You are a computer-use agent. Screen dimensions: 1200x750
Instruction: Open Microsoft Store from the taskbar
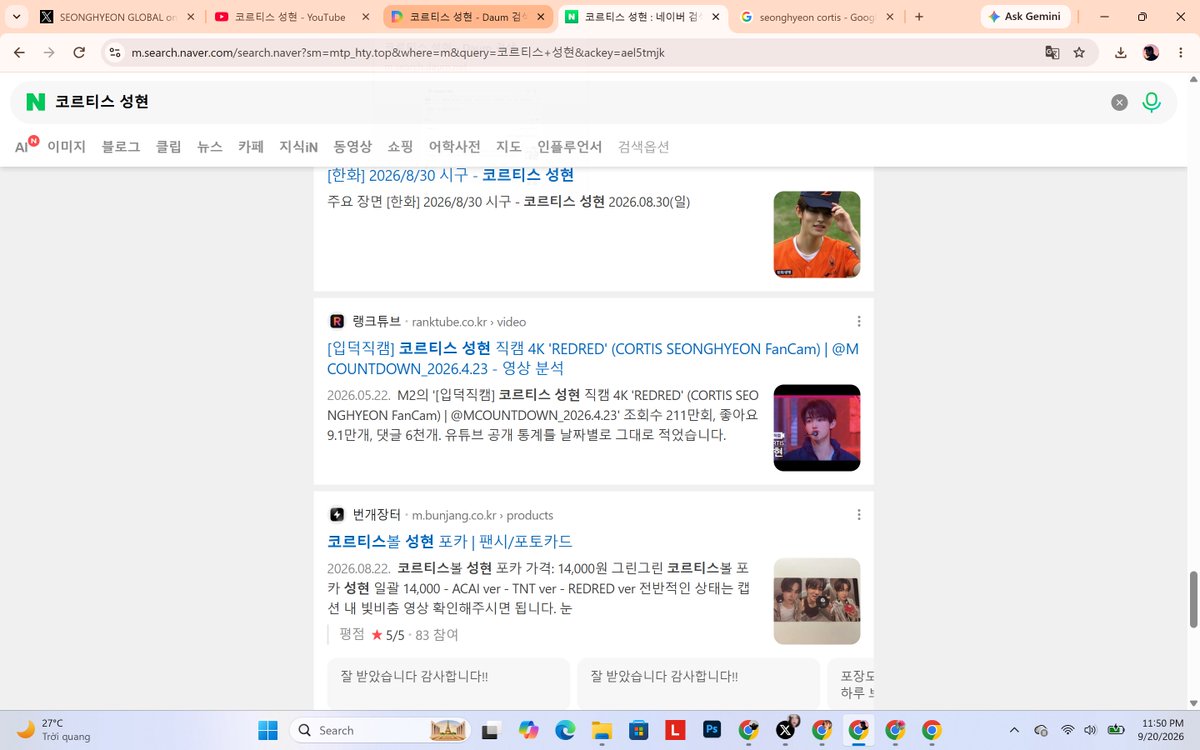coord(639,730)
